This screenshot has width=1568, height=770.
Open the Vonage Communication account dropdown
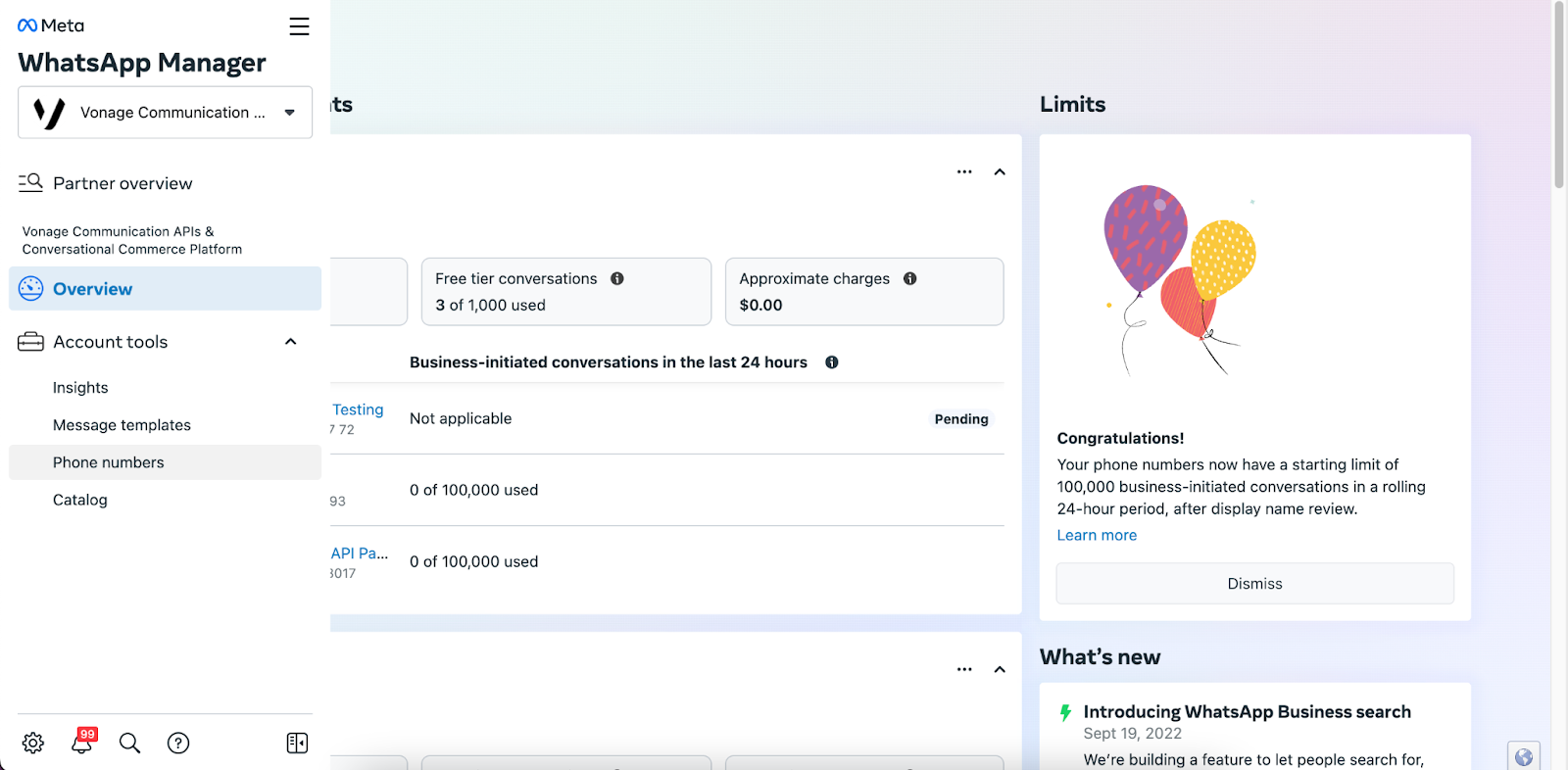click(x=165, y=113)
